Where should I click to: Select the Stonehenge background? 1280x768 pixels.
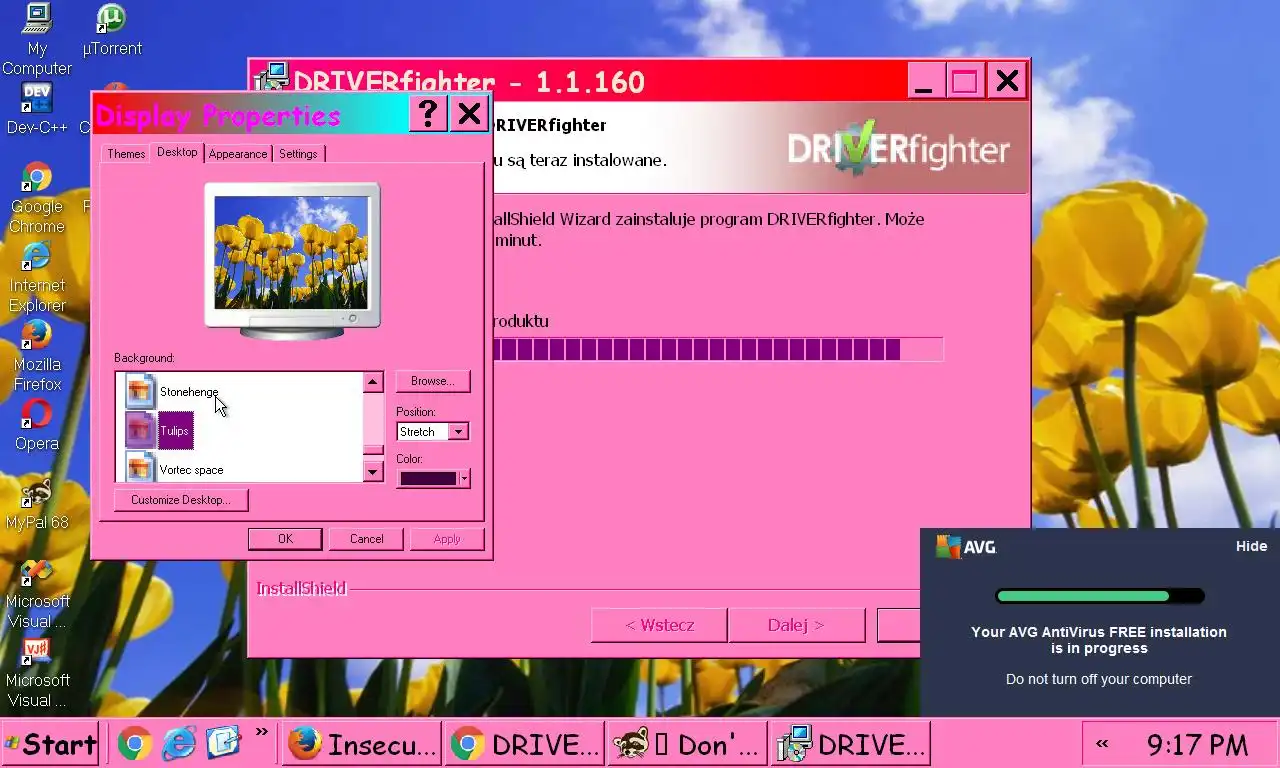tap(189, 392)
